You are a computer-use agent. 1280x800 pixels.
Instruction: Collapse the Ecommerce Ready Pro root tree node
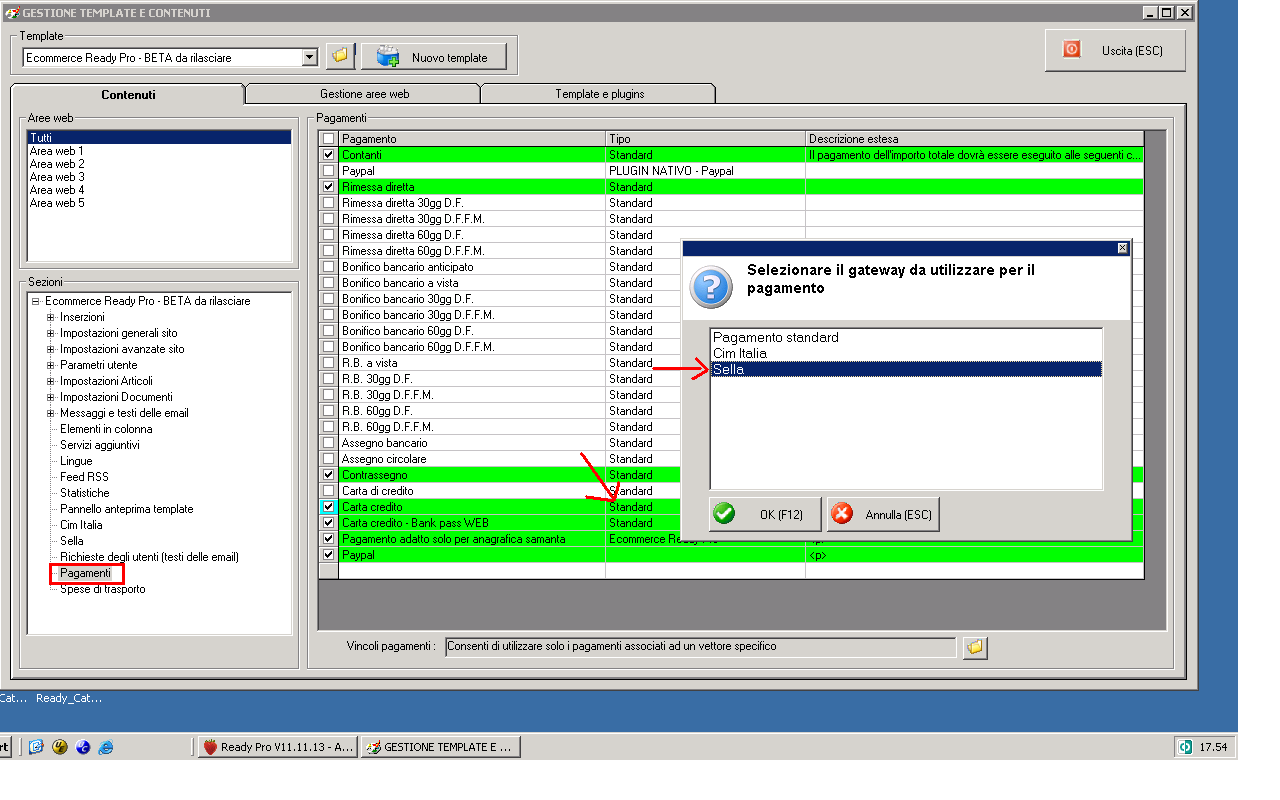(x=35, y=301)
